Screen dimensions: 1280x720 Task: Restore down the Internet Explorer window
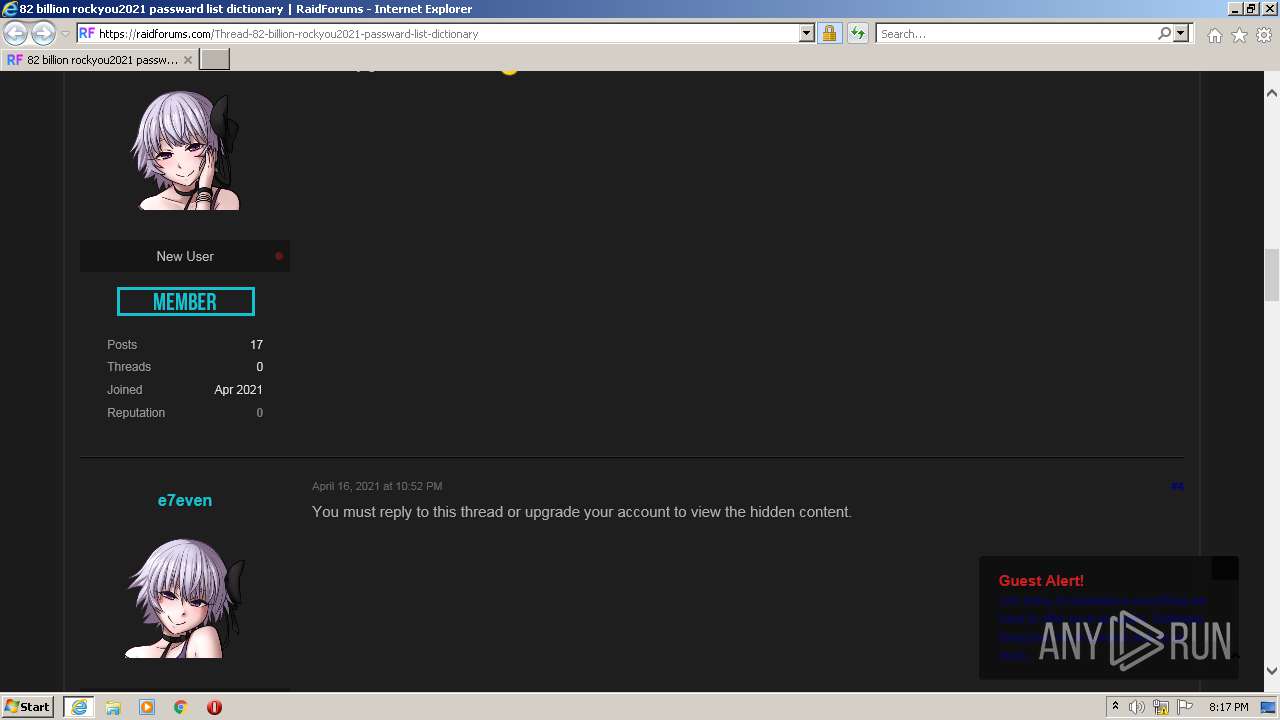tap(1252, 8)
